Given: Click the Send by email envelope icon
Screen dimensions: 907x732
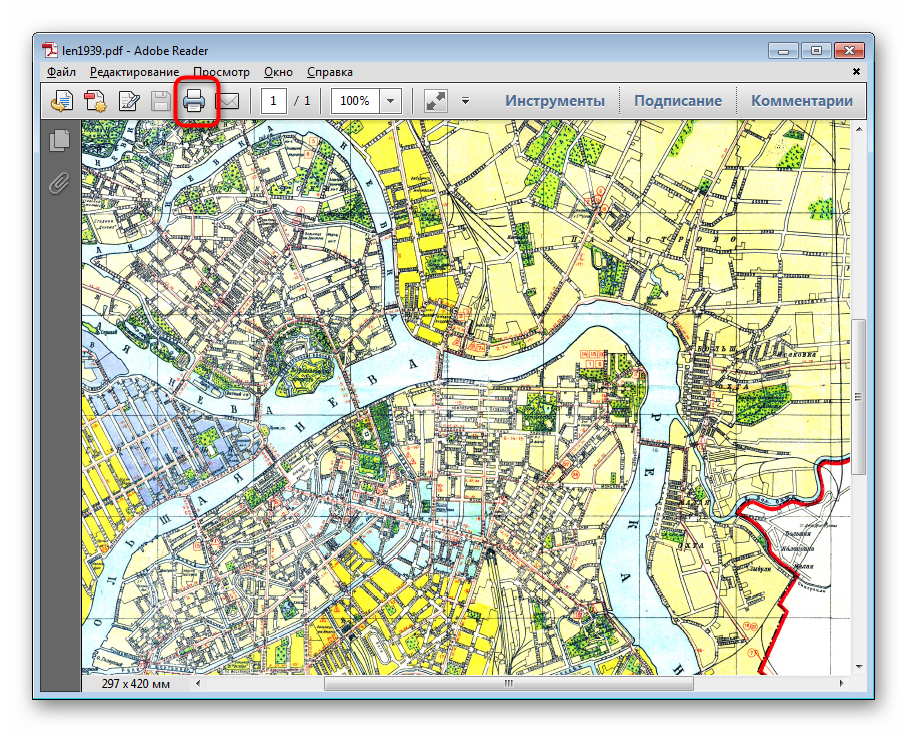Looking at the screenshot, I should [x=229, y=101].
